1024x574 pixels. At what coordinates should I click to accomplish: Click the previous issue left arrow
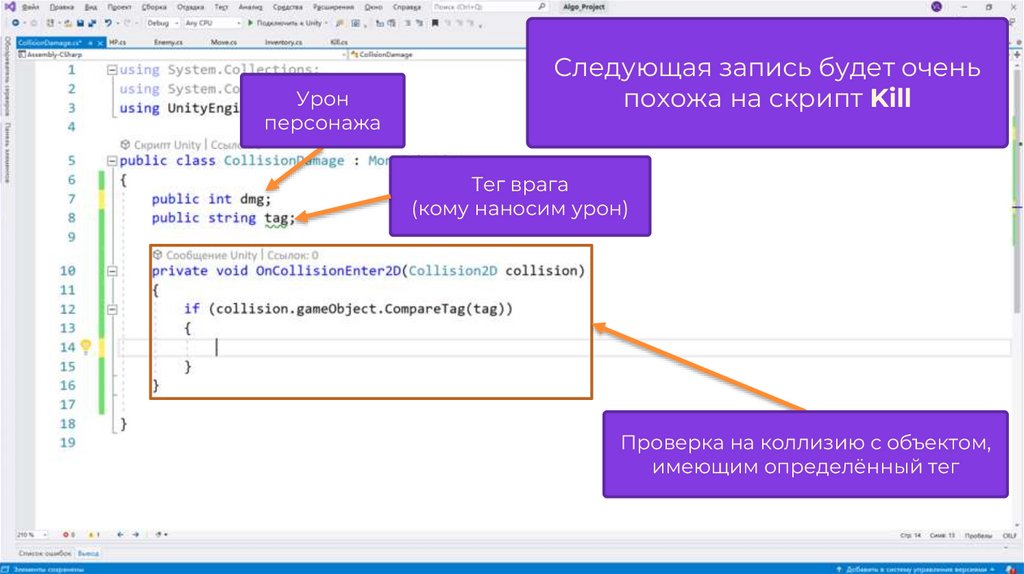click(x=120, y=534)
